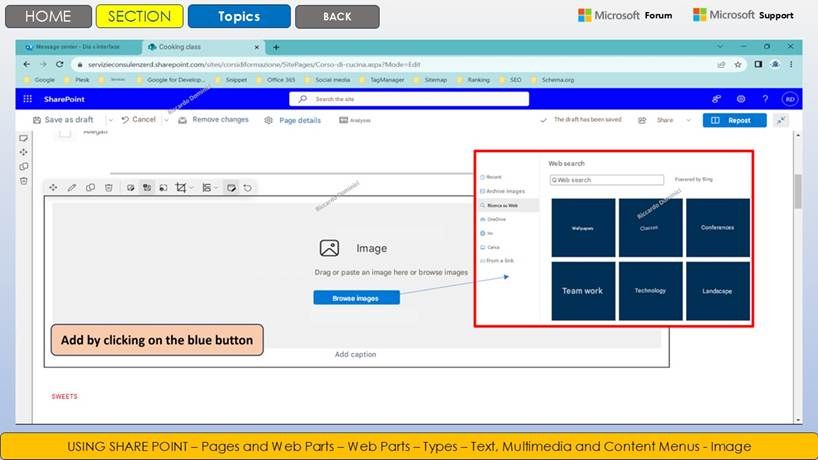Click the Share button

point(658,120)
